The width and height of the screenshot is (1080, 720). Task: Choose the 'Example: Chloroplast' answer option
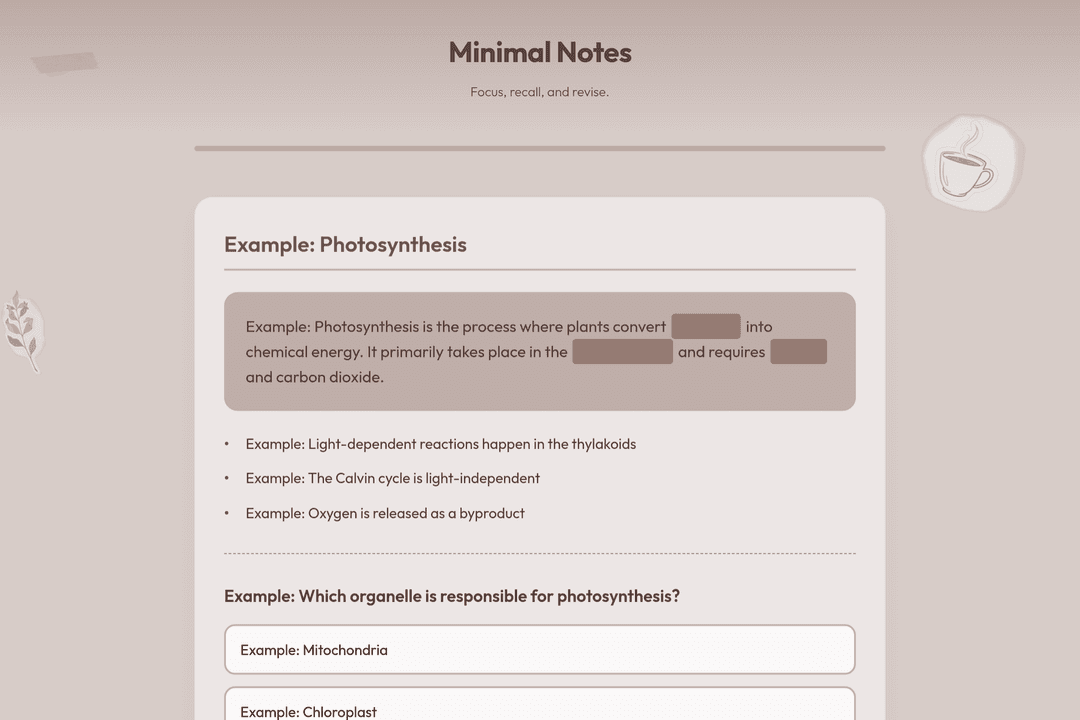click(539, 704)
